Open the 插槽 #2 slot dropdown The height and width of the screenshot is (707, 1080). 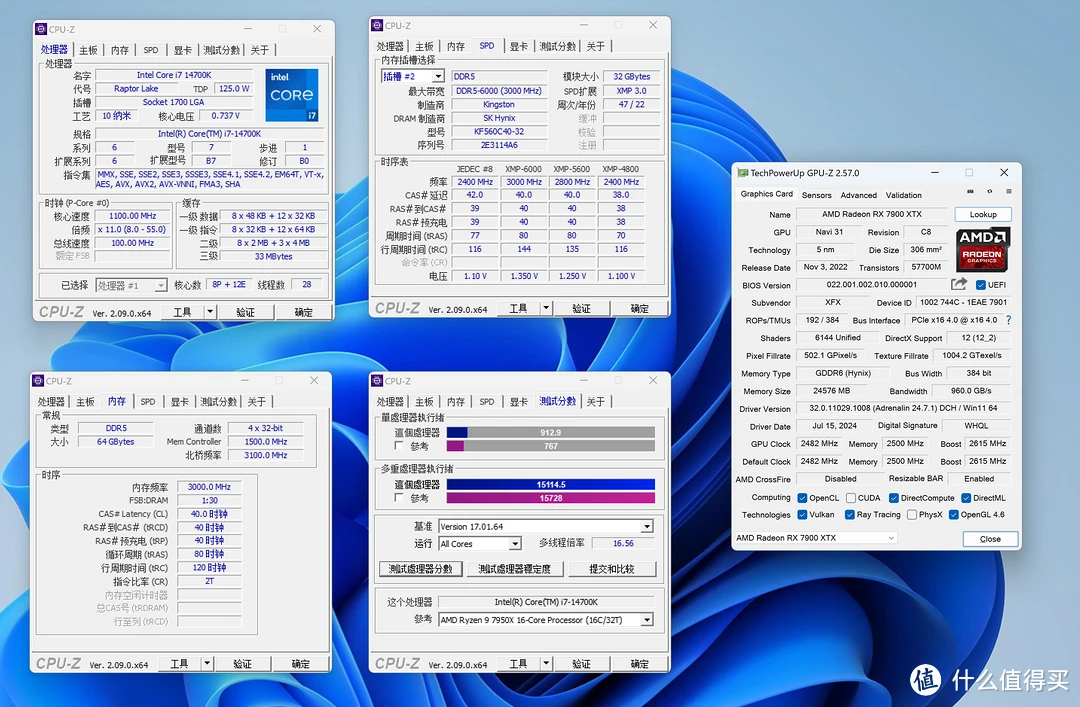pos(413,76)
